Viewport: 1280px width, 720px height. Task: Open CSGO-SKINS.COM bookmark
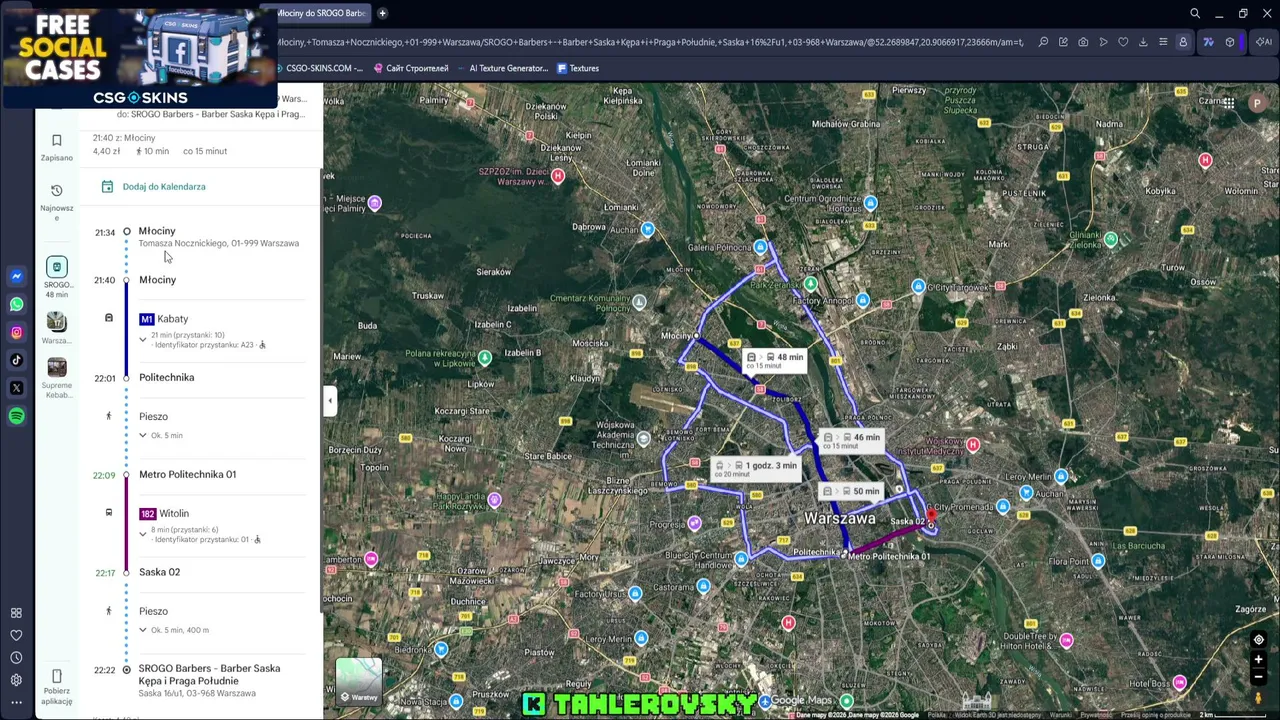(317, 68)
